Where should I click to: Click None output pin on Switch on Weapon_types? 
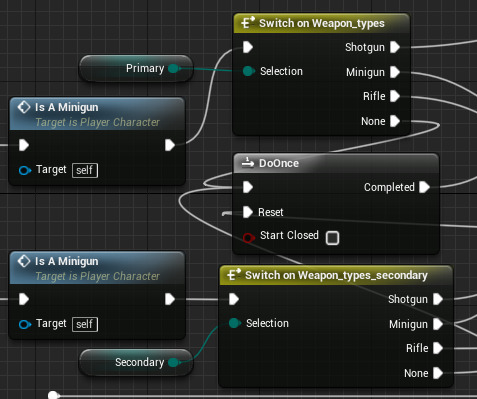(x=395, y=121)
